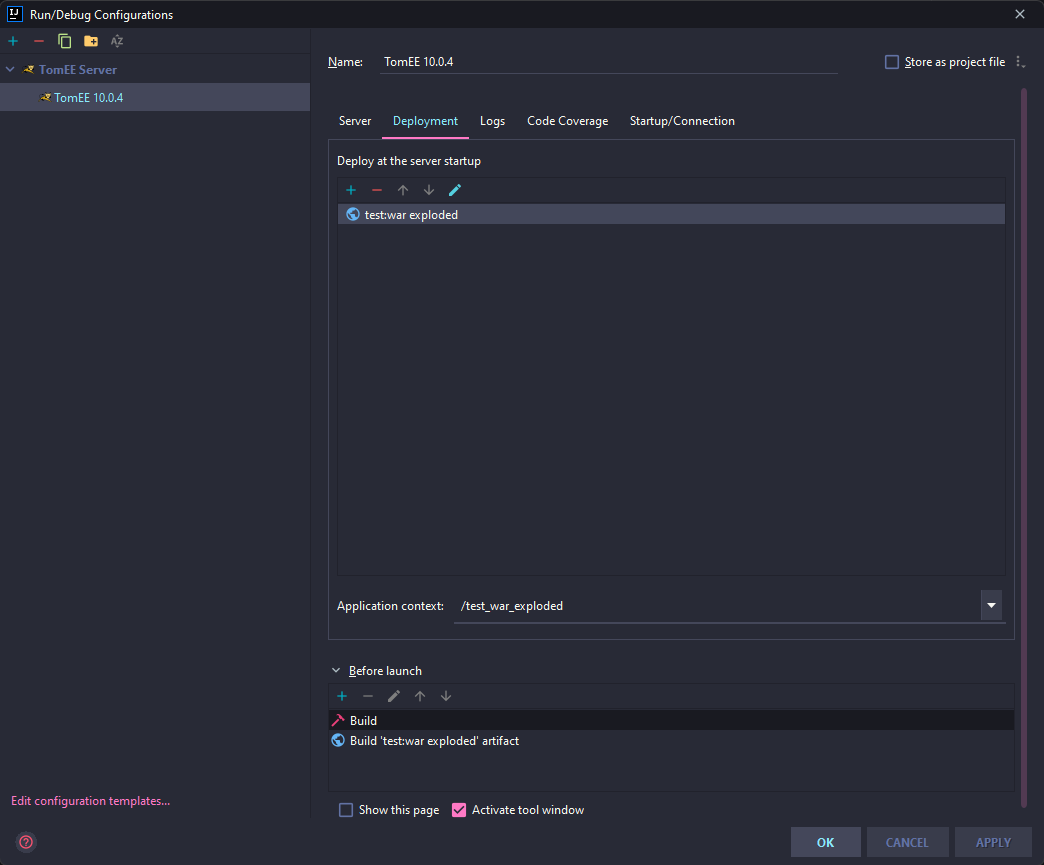Disable Activate tool window
Screen dimensions: 1044x865
coord(459,810)
